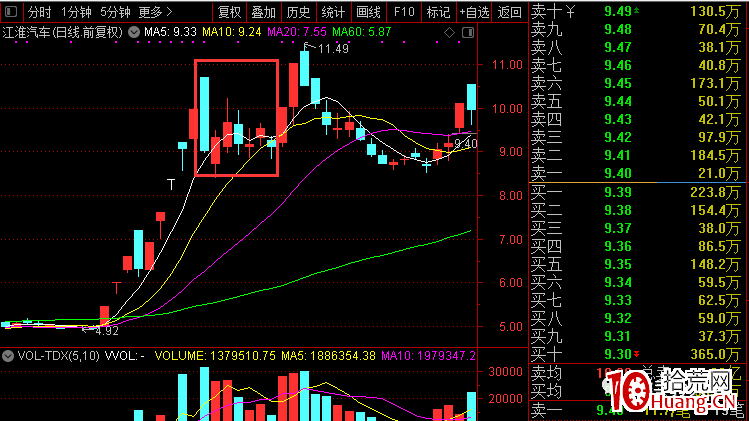This screenshot has width=749, height=421.
Task: Select the 卖八 price 9.47
Action: (x=618, y=47)
